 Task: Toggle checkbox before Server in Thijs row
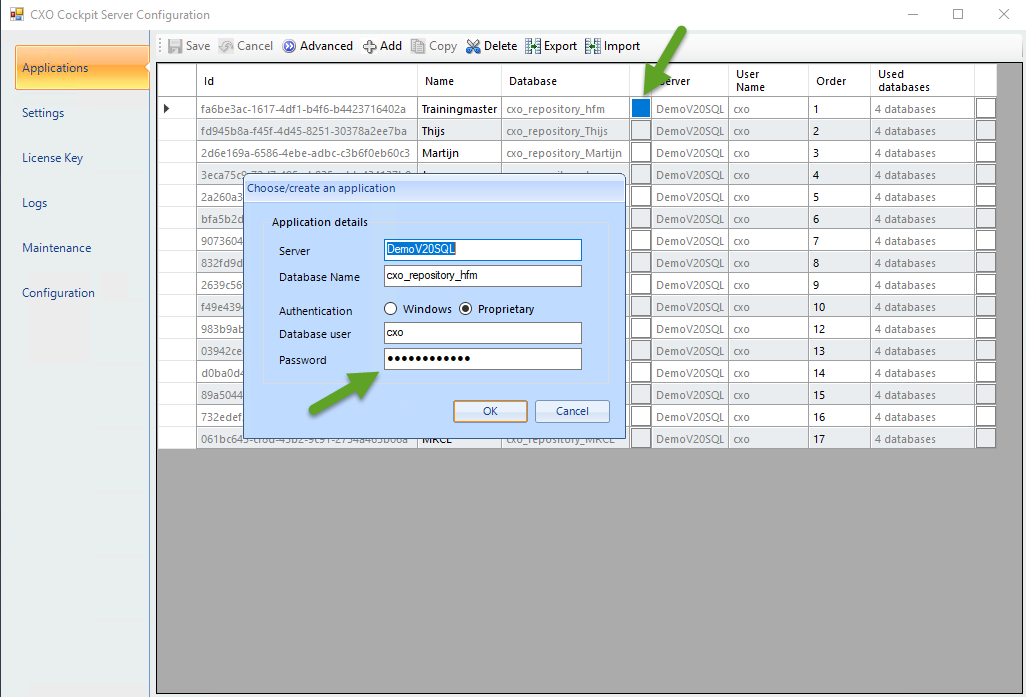tap(641, 130)
